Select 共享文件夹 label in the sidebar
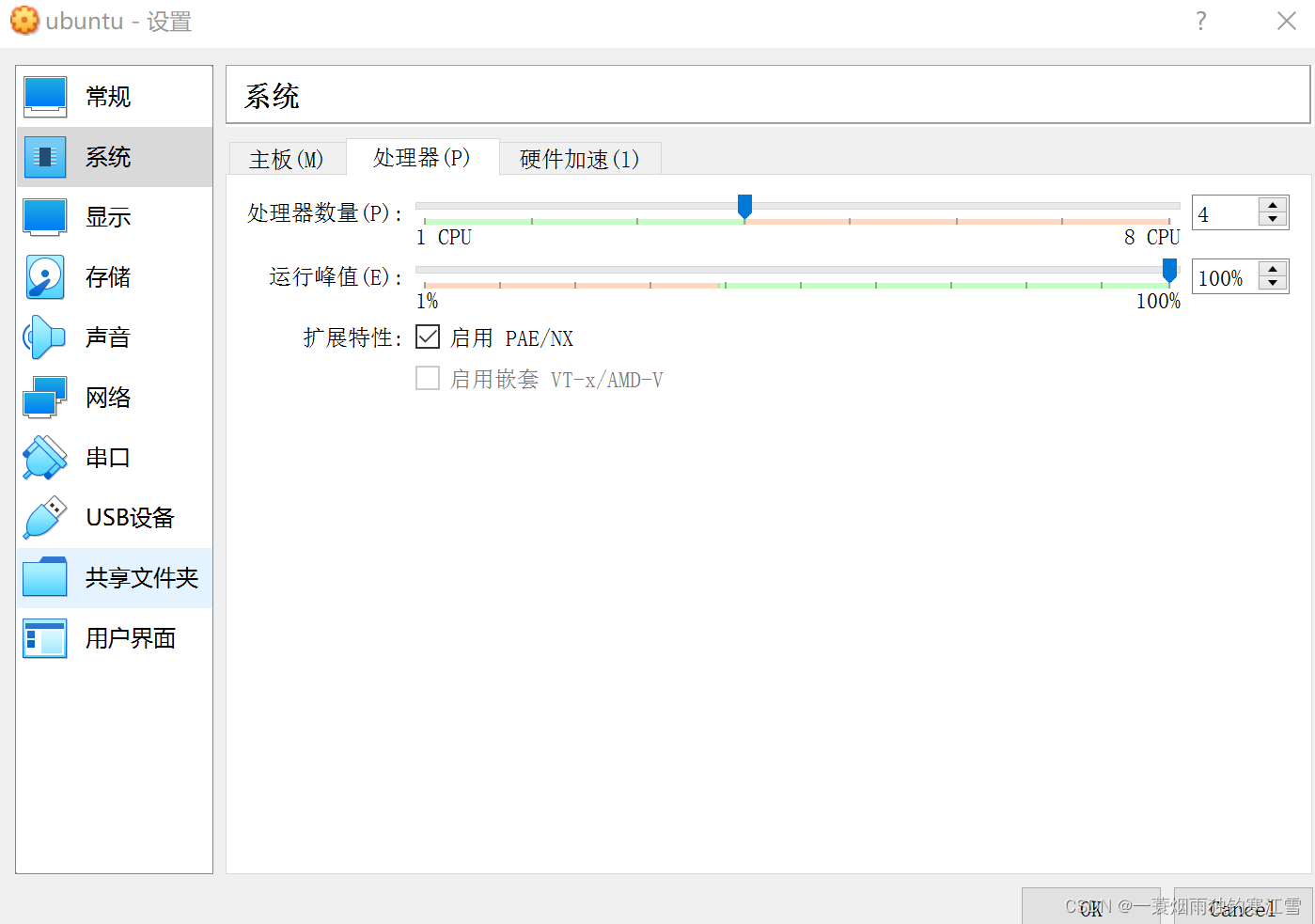This screenshot has width=1315, height=924. 142,578
